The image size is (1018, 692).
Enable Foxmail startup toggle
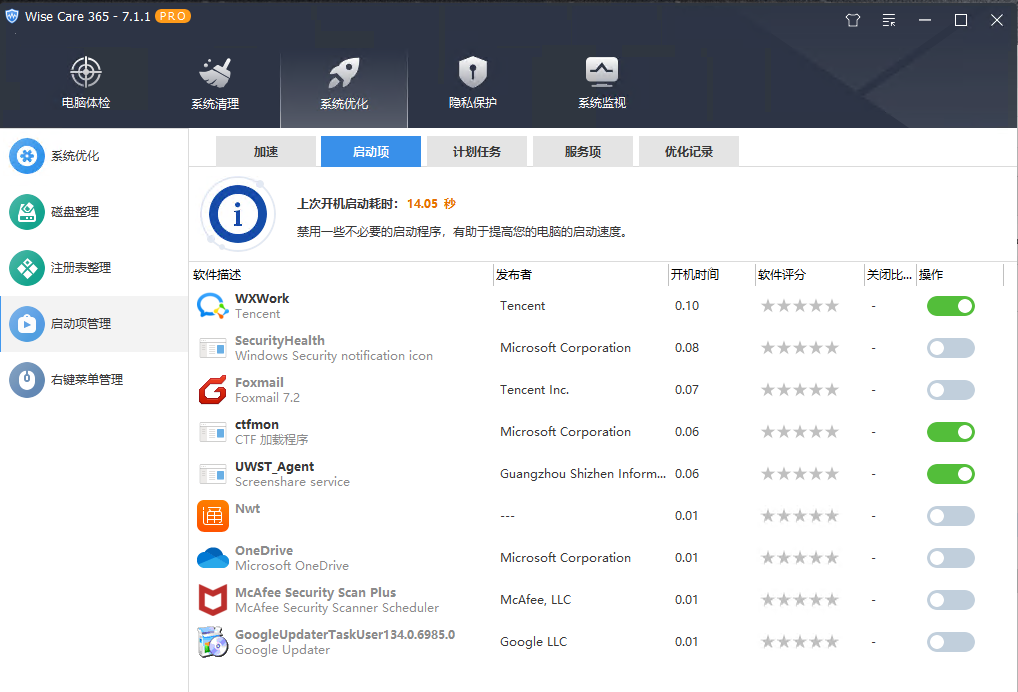click(x=950, y=389)
